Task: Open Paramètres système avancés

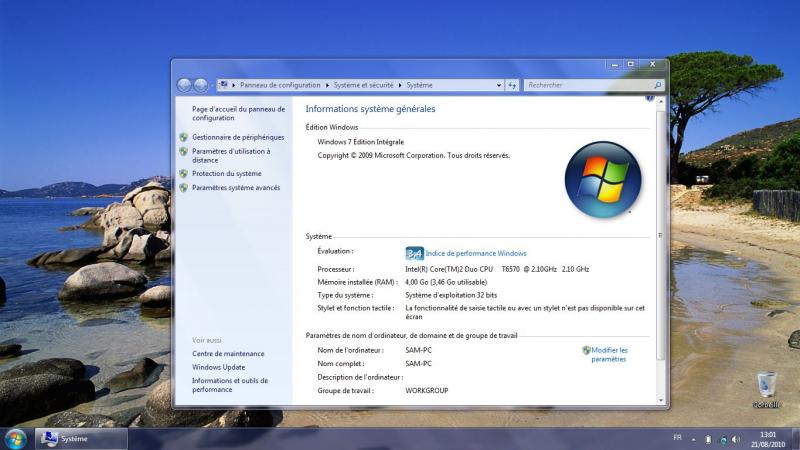Action: [x=236, y=187]
